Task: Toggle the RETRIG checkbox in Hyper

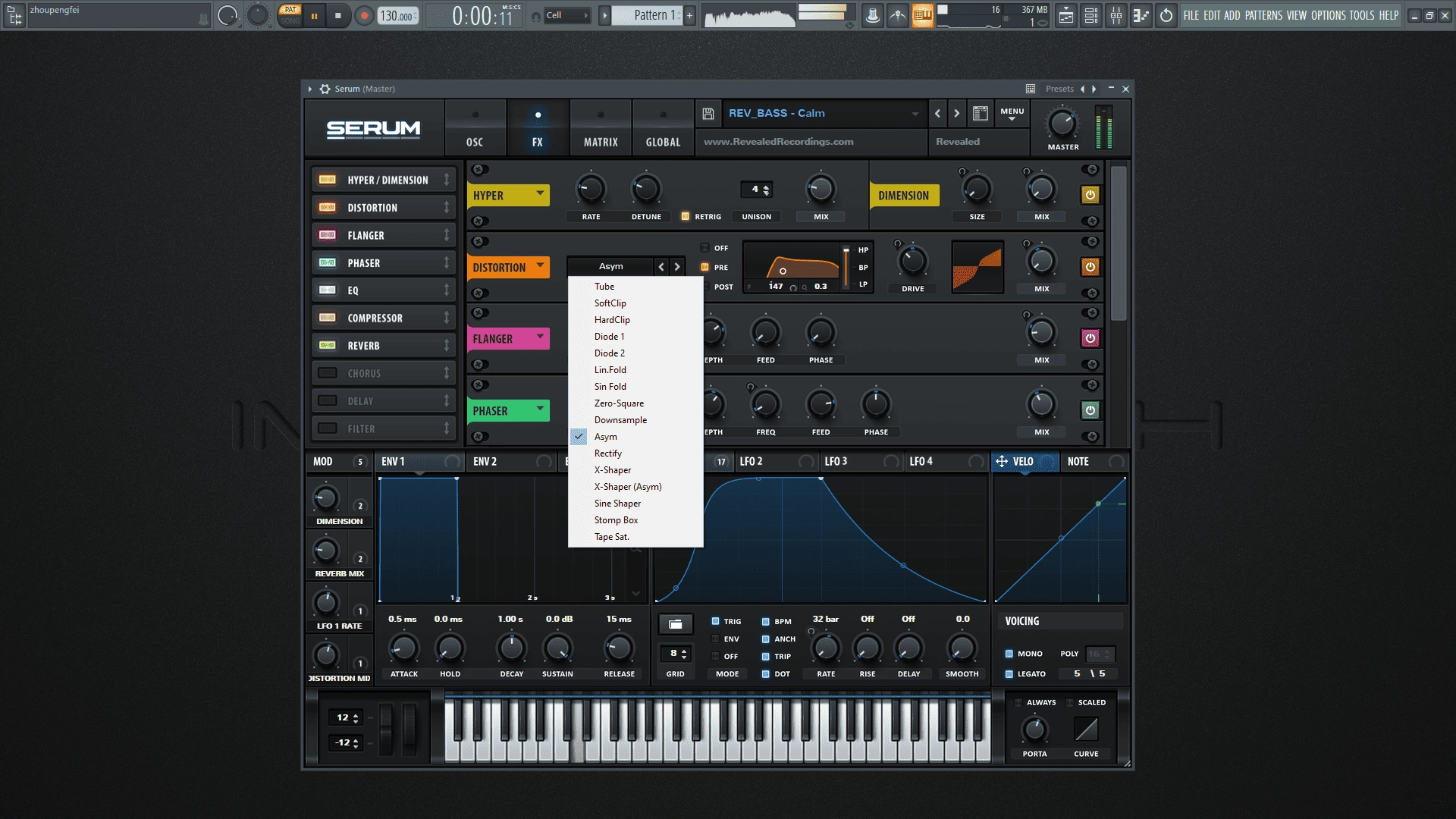Action: (686, 216)
